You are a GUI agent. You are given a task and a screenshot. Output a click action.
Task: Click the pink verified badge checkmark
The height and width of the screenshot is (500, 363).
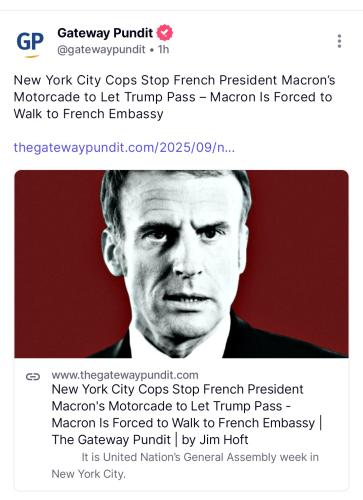[165, 33]
